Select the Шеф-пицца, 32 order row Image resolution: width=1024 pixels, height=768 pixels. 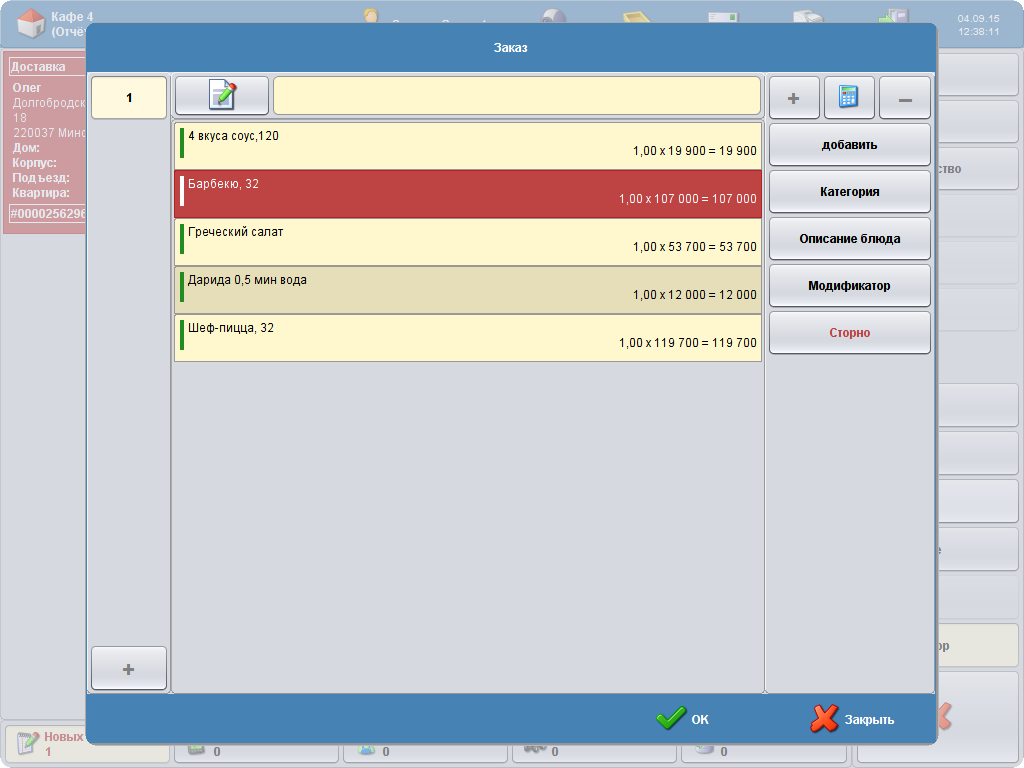coord(468,337)
